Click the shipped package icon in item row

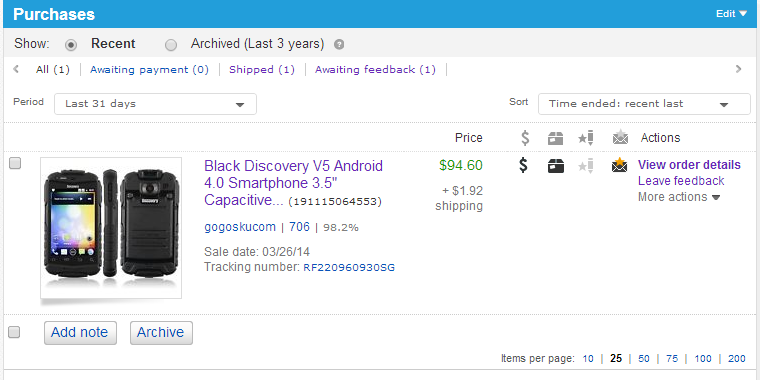[x=555, y=166]
